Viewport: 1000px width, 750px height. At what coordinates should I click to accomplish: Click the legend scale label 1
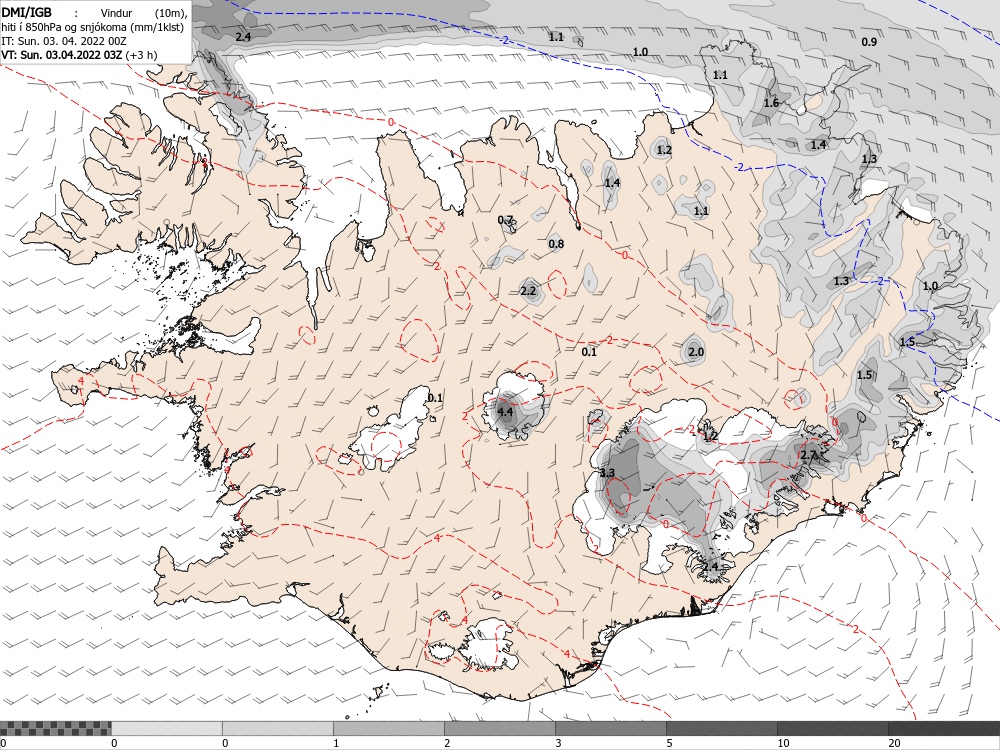[x=336, y=743]
